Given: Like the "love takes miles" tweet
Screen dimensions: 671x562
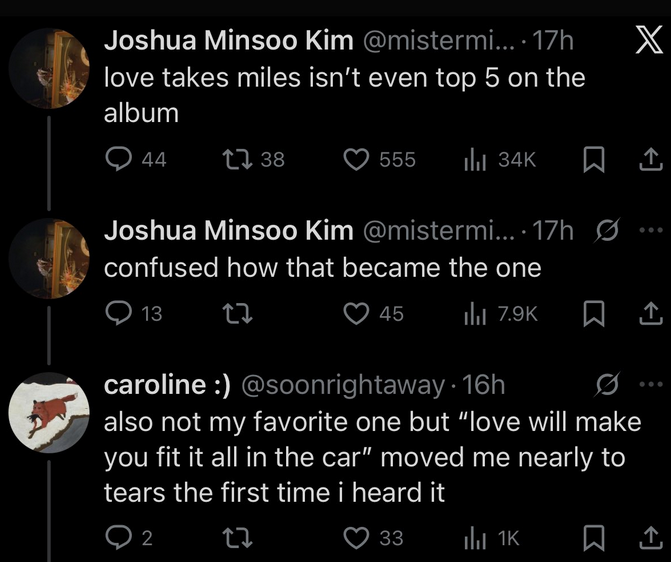Looking at the screenshot, I should pos(357,160).
